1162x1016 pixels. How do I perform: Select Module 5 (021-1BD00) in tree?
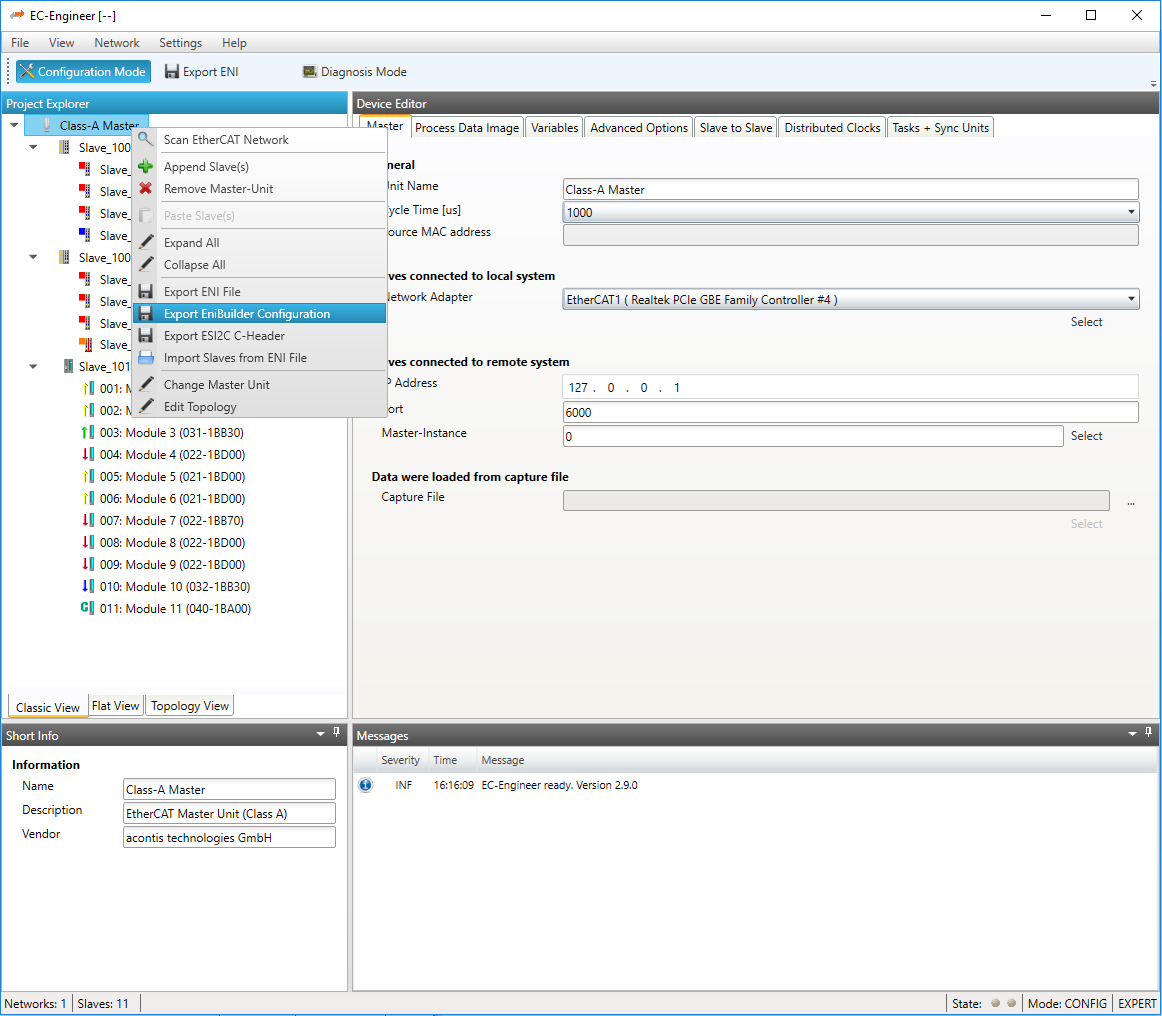[x=172, y=477]
